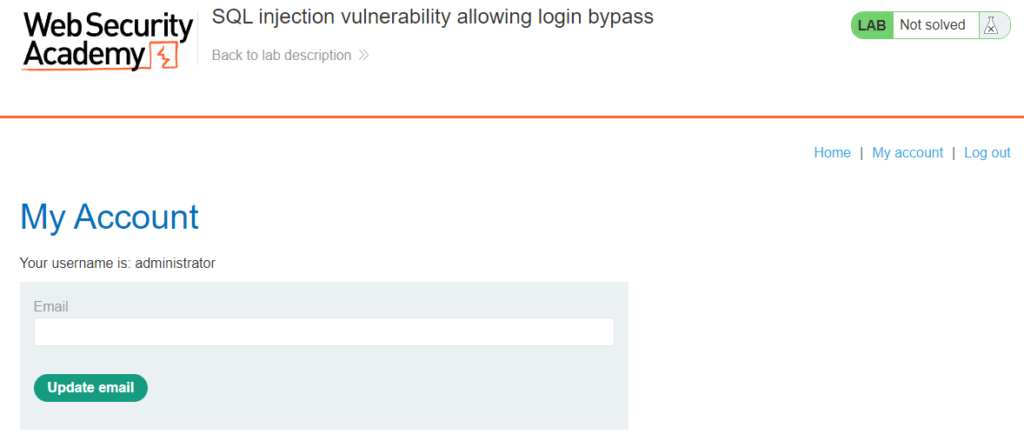
Task: Click the orange lightning bolt logo icon
Action: pos(167,56)
